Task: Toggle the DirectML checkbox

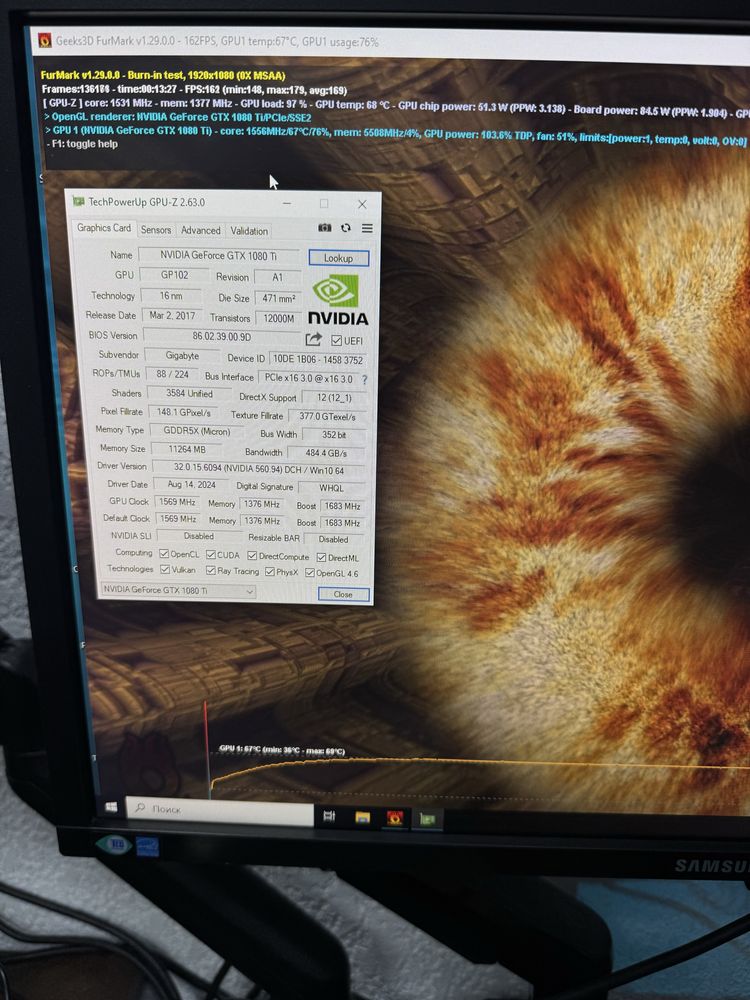Action: click(321, 557)
